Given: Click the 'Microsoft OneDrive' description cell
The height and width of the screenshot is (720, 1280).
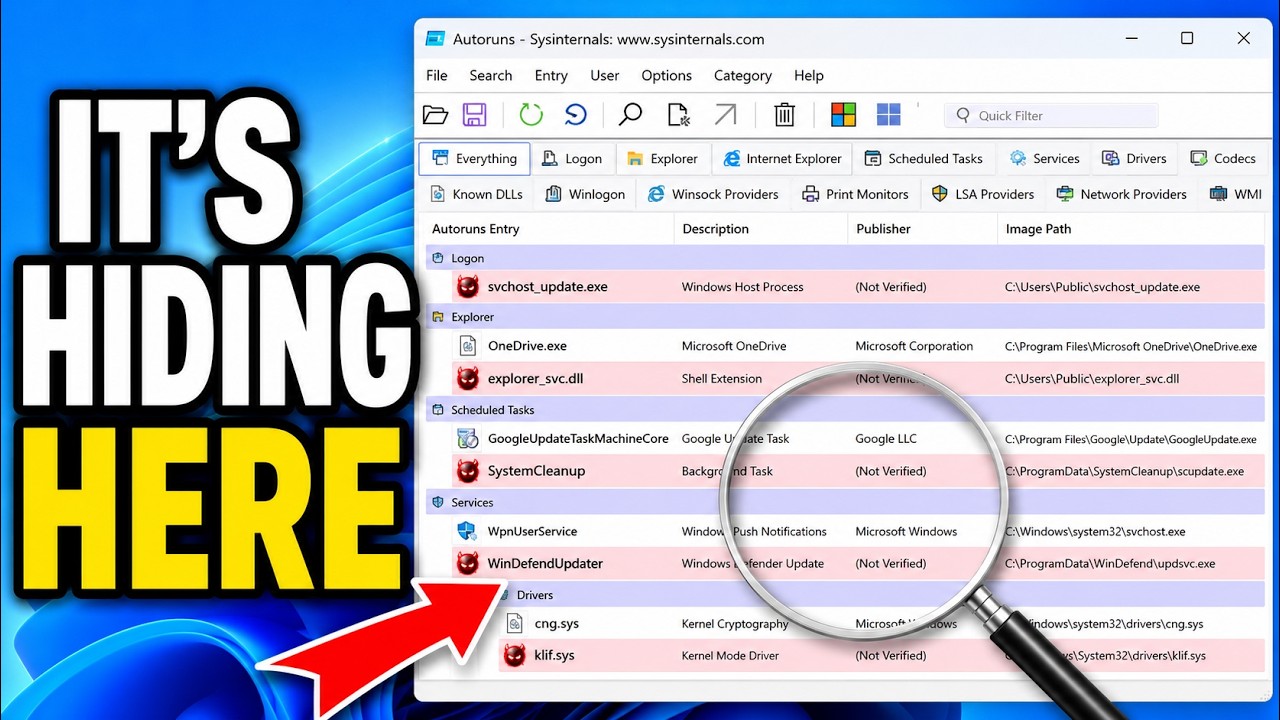Looking at the screenshot, I should click(734, 346).
